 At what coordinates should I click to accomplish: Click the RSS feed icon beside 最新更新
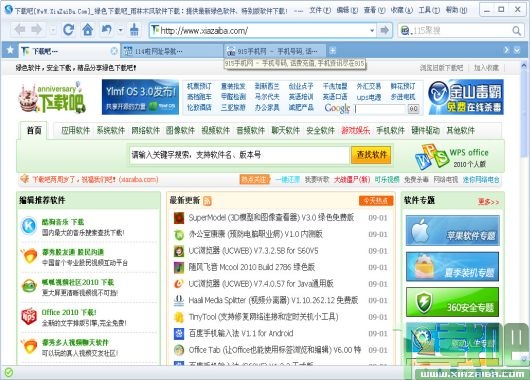[x=207, y=201]
